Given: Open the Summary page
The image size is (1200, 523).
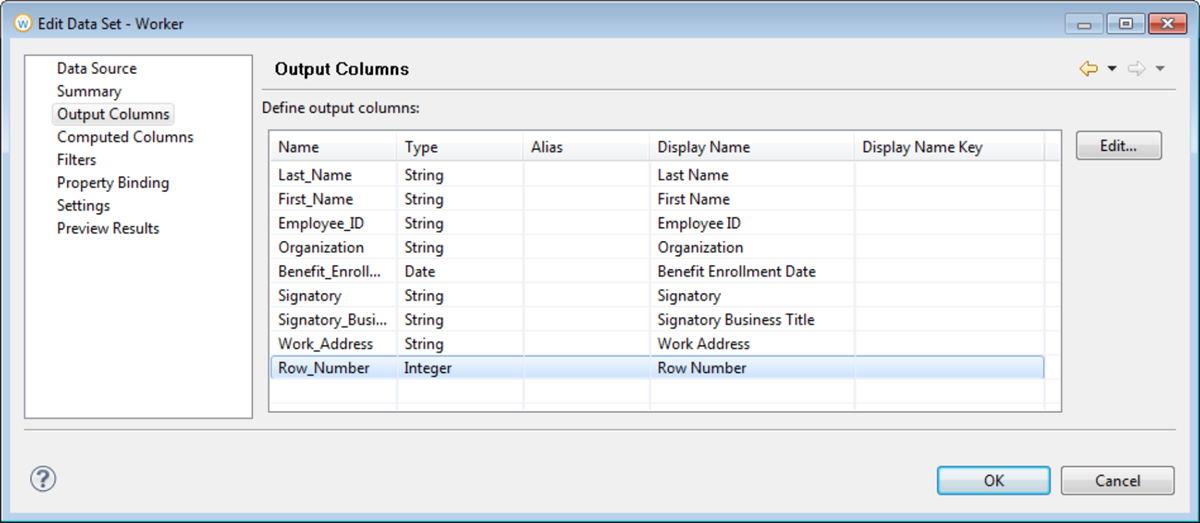Looking at the screenshot, I should (x=89, y=91).
